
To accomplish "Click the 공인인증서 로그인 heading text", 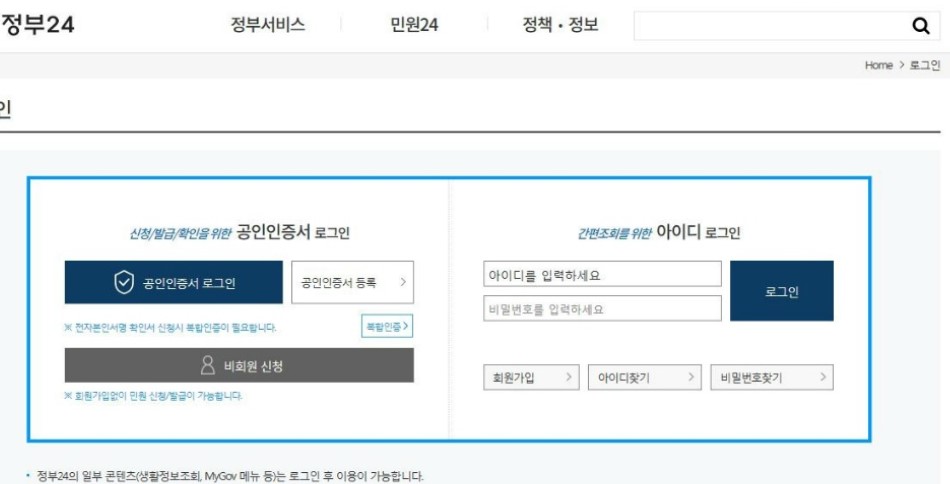I will 293,232.
